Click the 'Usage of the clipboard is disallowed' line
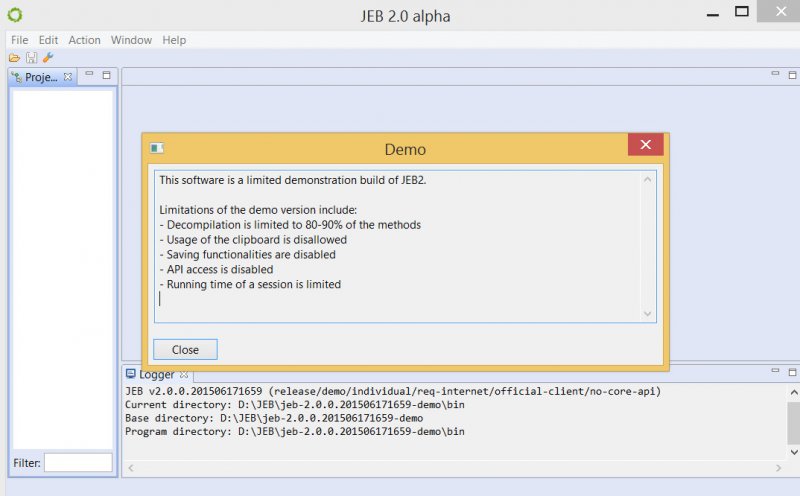 [253, 240]
